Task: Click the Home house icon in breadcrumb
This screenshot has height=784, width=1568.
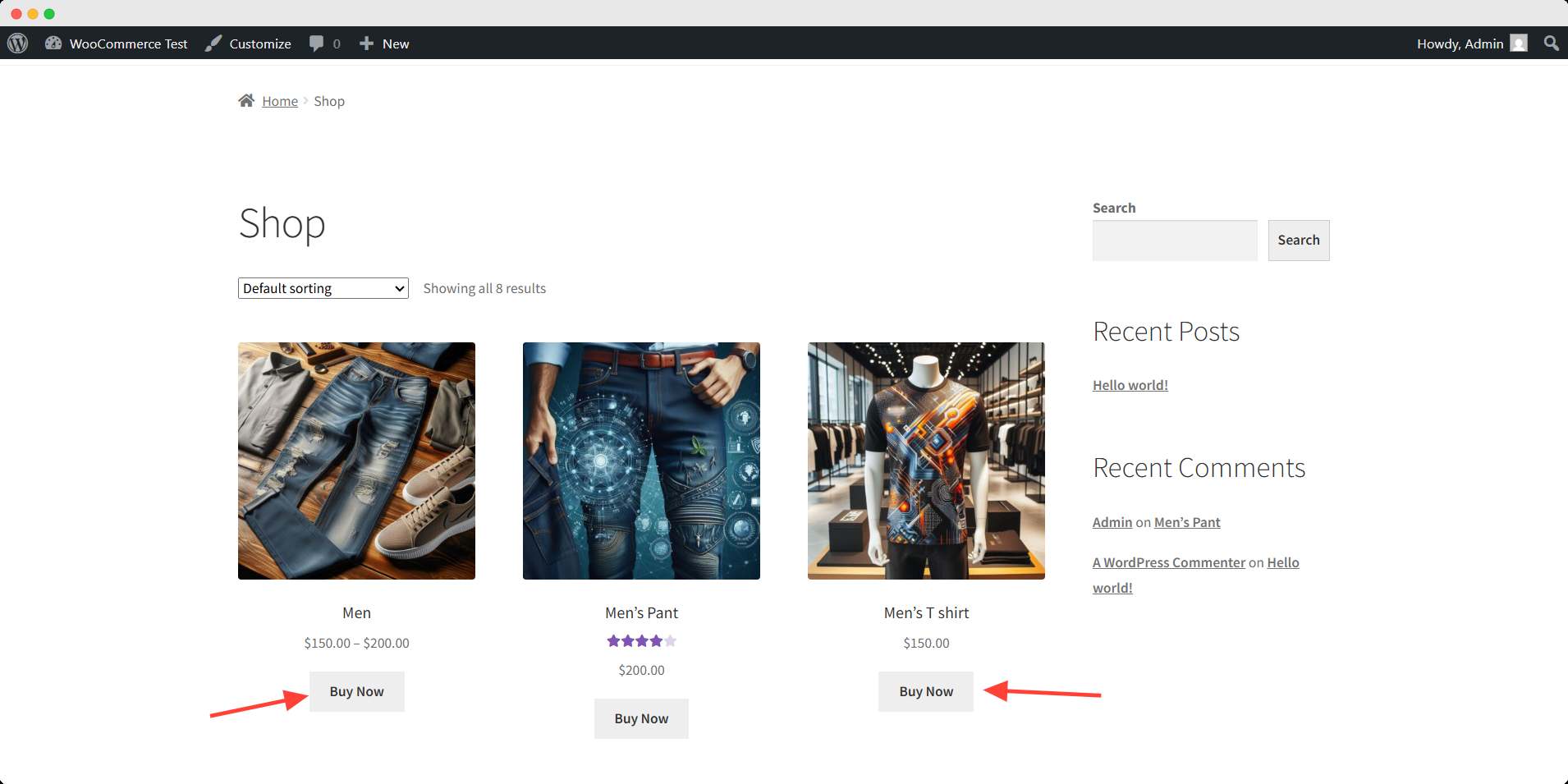Action: click(x=246, y=101)
